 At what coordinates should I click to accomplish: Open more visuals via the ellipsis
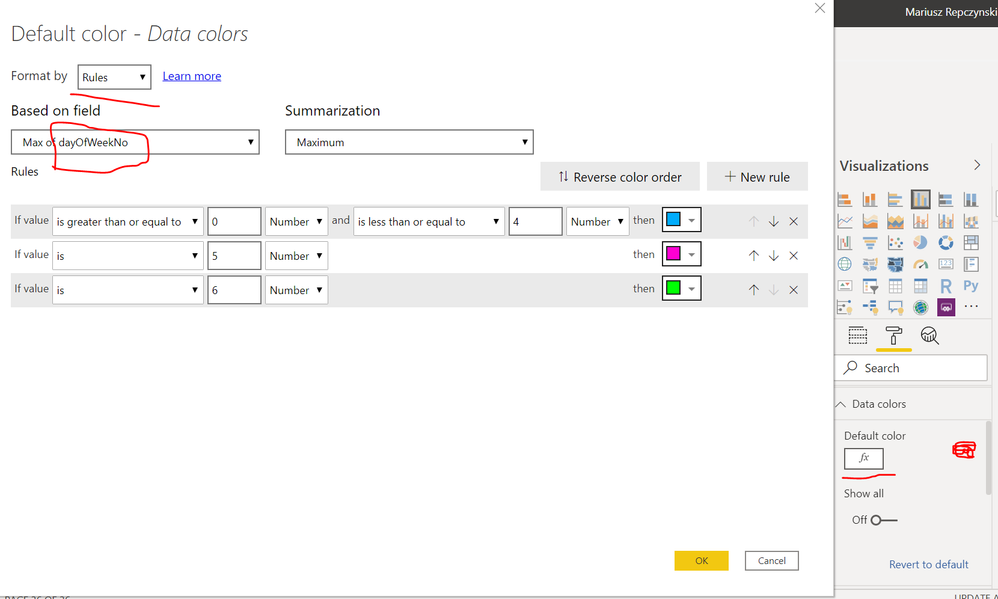pos(971,307)
